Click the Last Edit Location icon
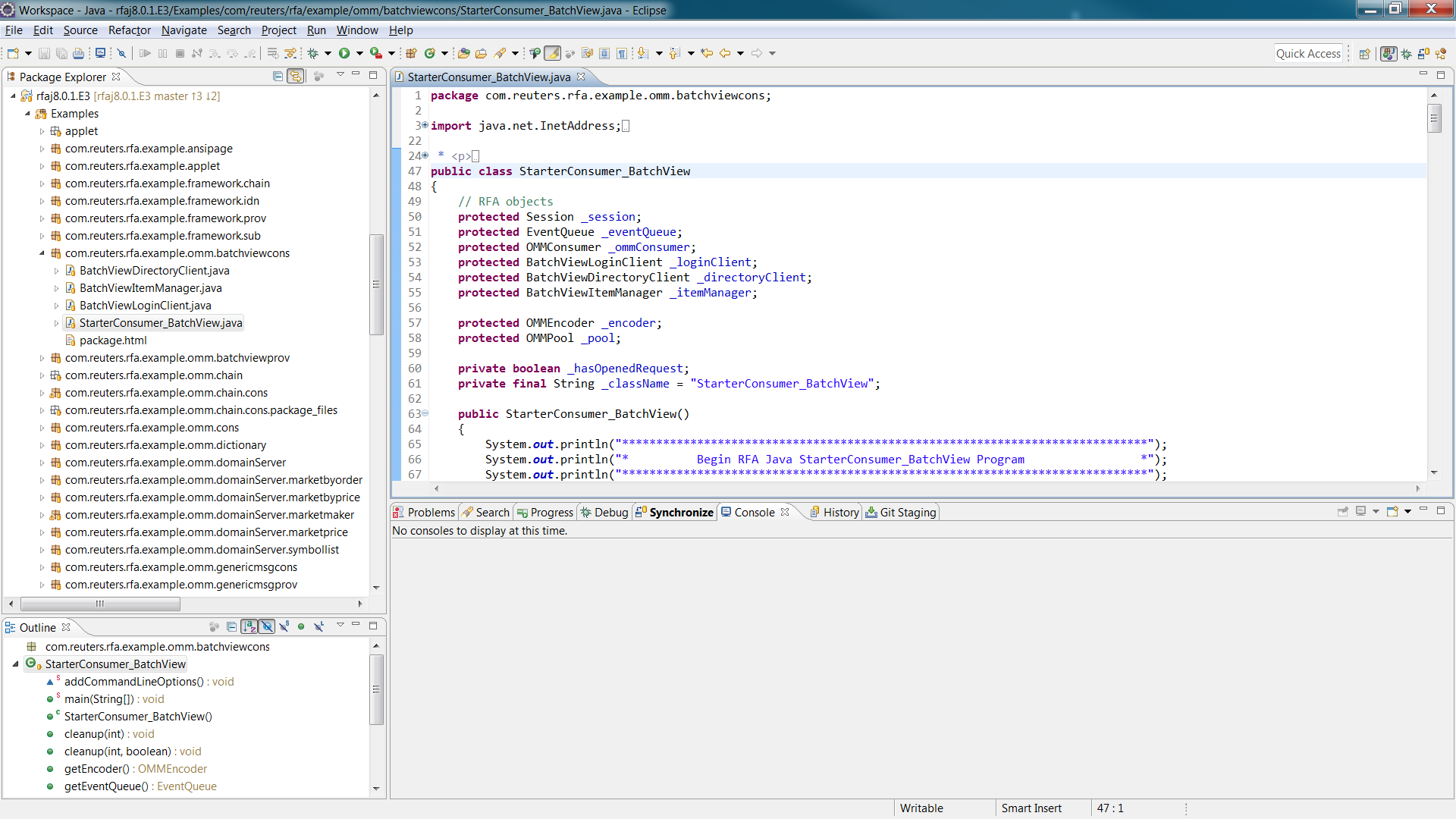 click(x=707, y=53)
